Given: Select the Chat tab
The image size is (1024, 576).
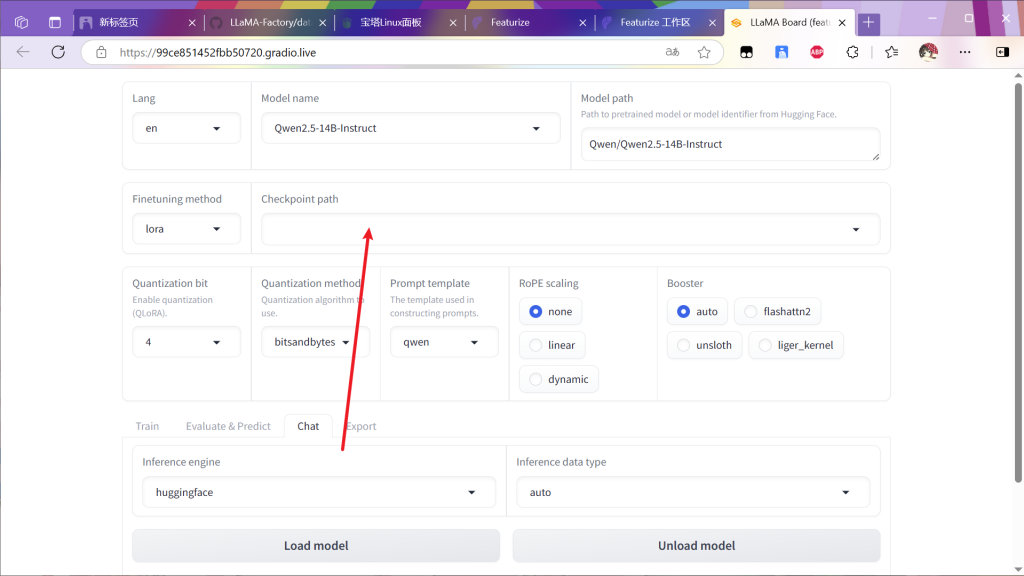Looking at the screenshot, I should tap(308, 426).
